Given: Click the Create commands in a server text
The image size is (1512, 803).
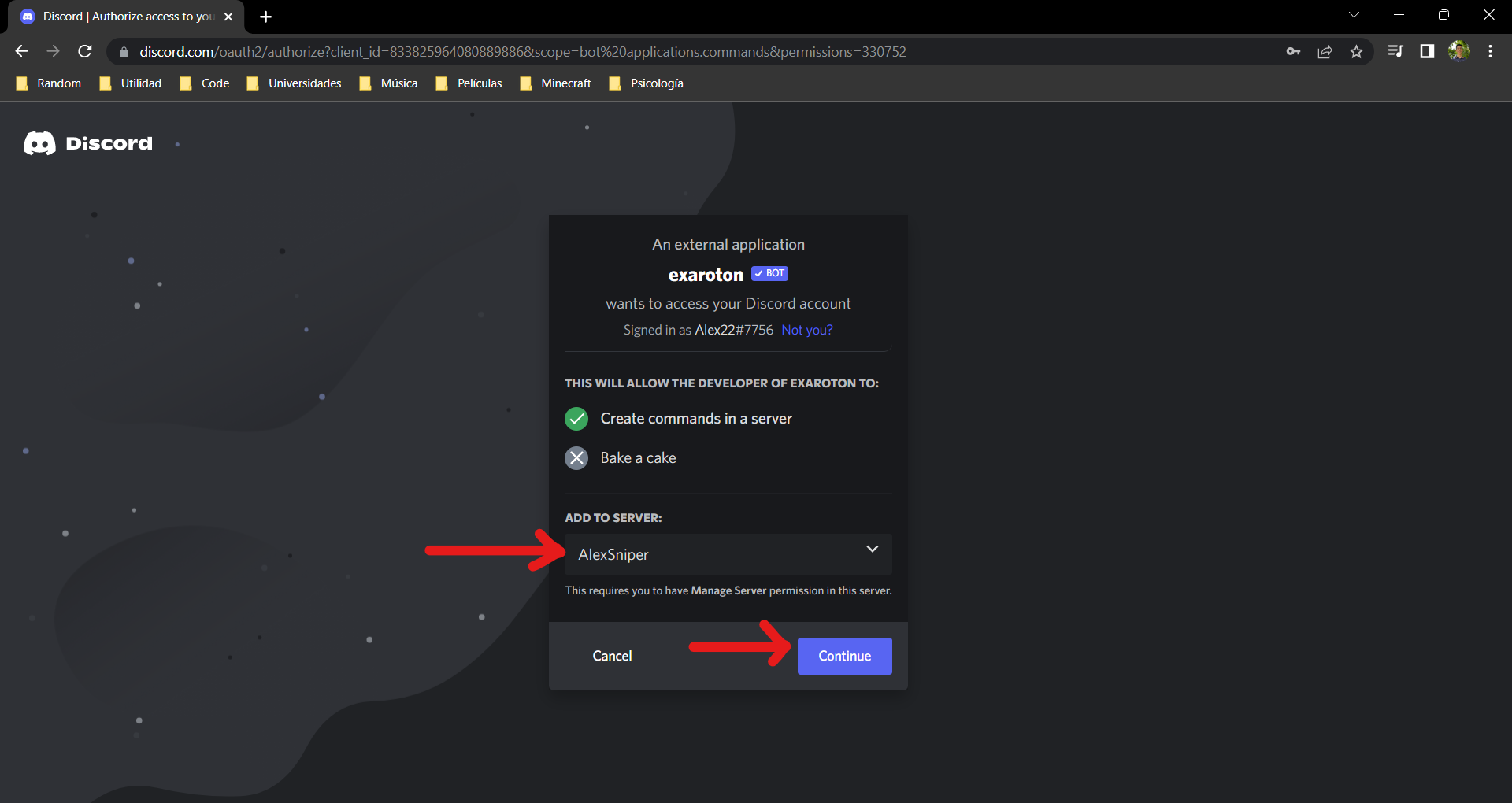Looking at the screenshot, I should click(696, 419).
